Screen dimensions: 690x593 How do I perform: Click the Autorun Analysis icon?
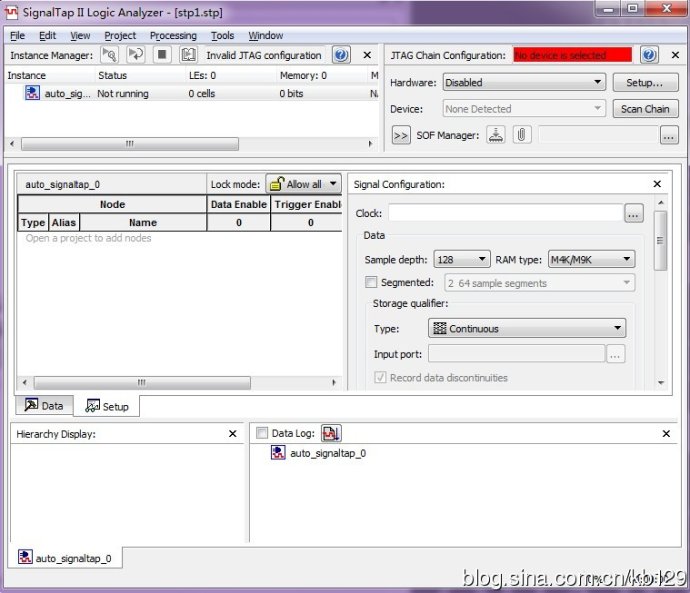pyautogui.click(x=136, y=55)
